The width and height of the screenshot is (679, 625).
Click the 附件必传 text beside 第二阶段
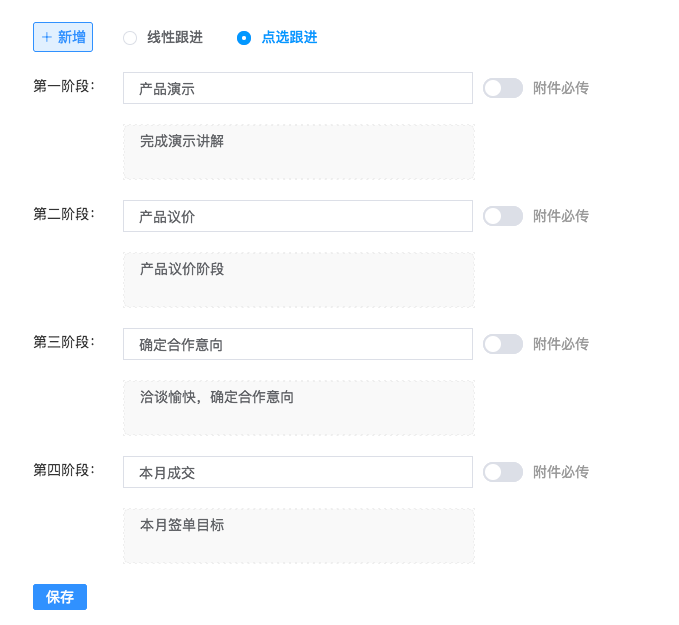coord(561,216)
